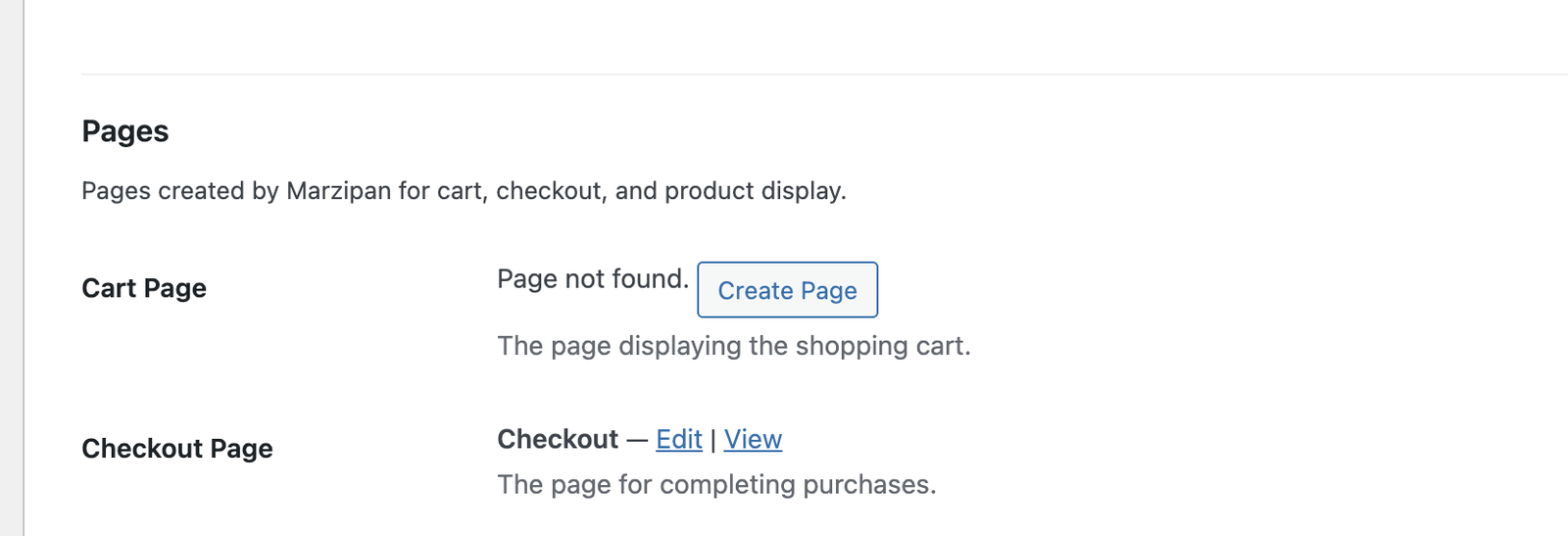
Task: Click the completing purchases description text
Action: click(x=716, y=484)
